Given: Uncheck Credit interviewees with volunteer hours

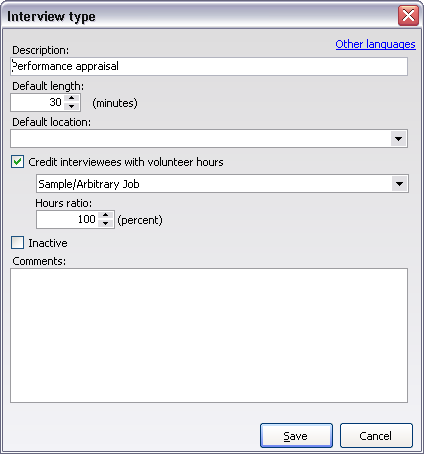Looking at the screenshot, I should pyautogui.click(x=17, y=162).
